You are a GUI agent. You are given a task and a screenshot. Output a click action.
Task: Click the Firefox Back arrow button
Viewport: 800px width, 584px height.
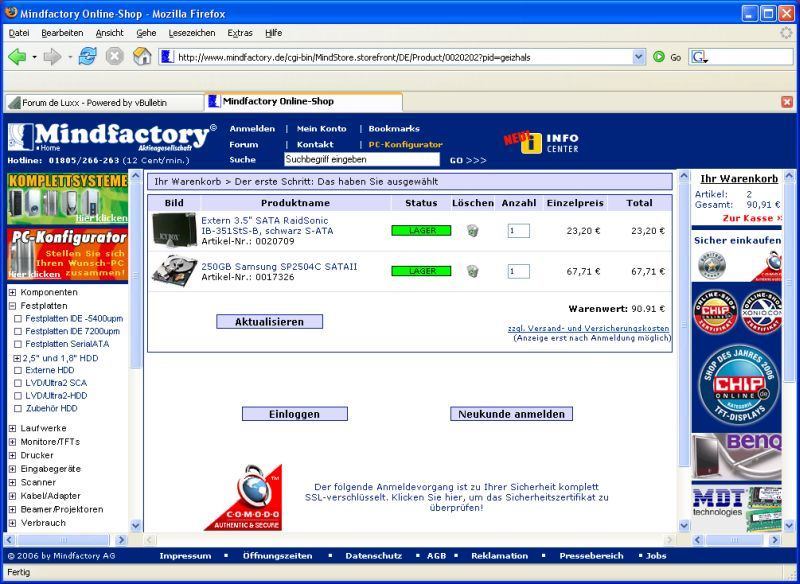pos(17,57)
